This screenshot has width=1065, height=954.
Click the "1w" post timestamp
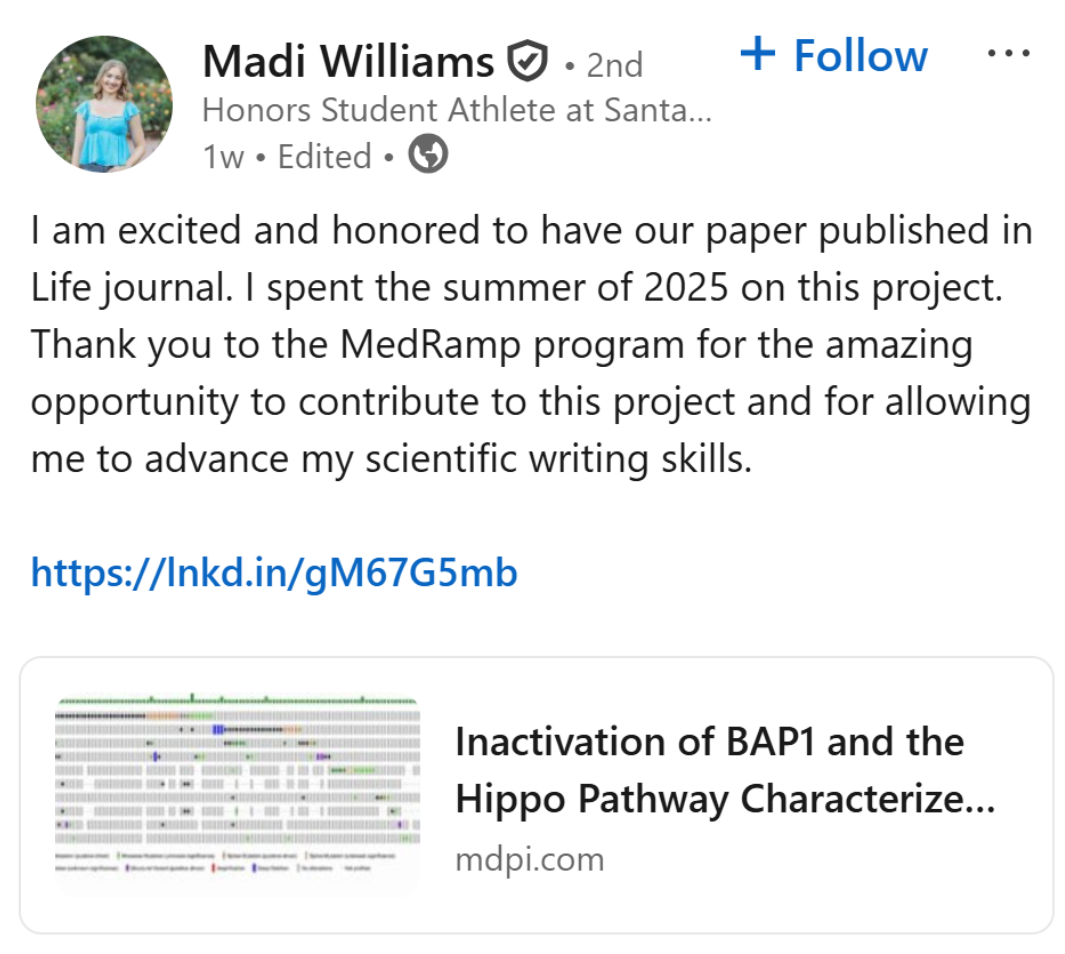pos(223,157)
